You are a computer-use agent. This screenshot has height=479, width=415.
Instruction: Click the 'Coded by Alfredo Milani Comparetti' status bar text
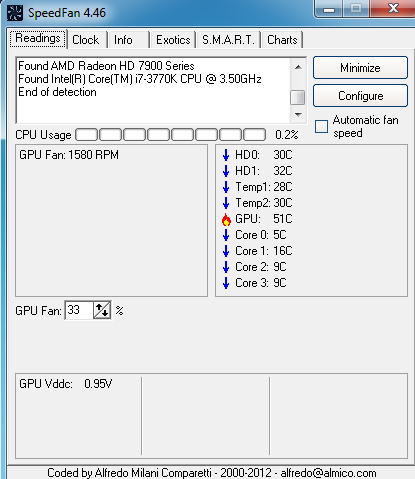[x=129, y=473]
